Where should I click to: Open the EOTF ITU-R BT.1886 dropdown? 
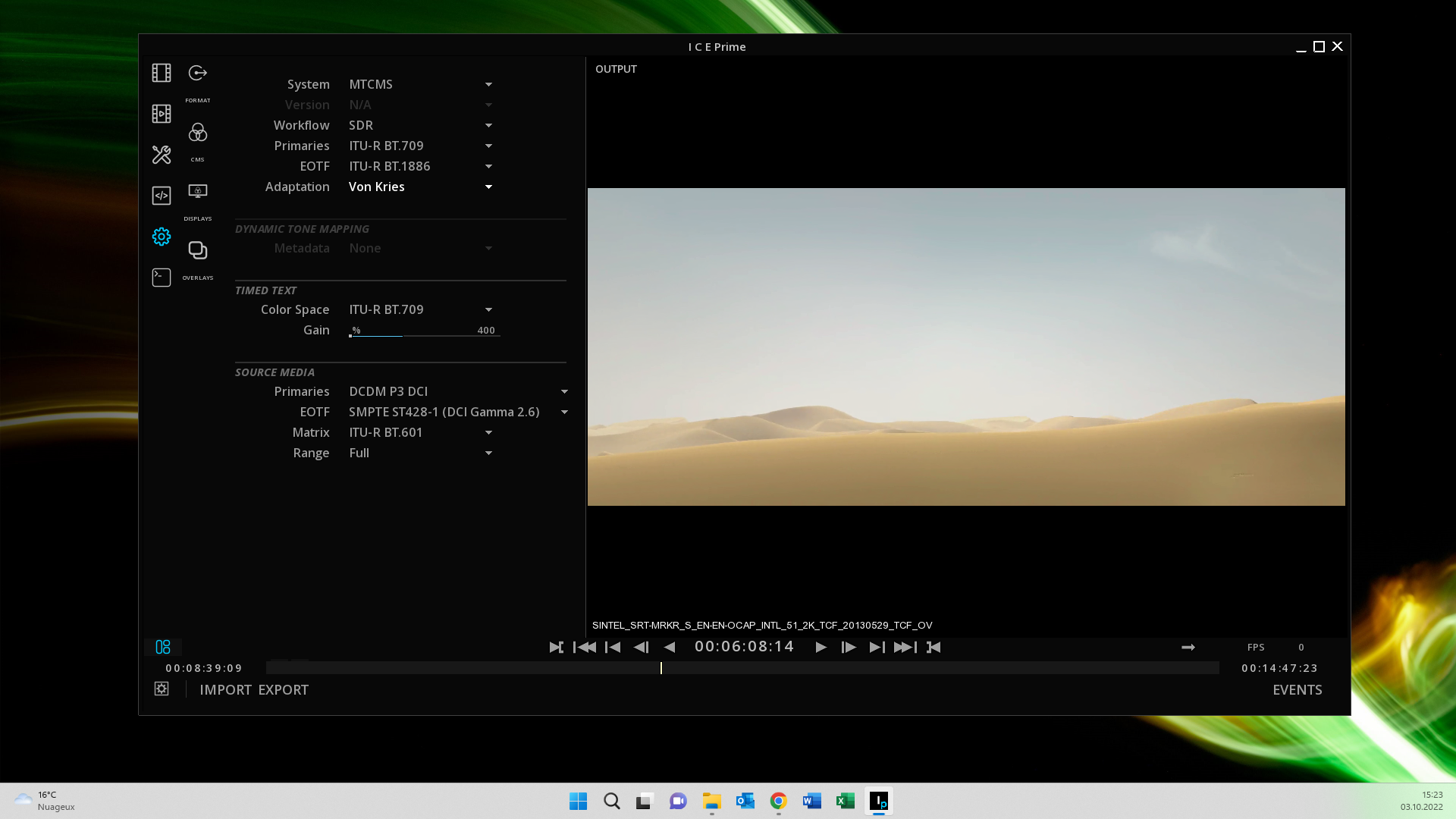(x=421, y=166)
